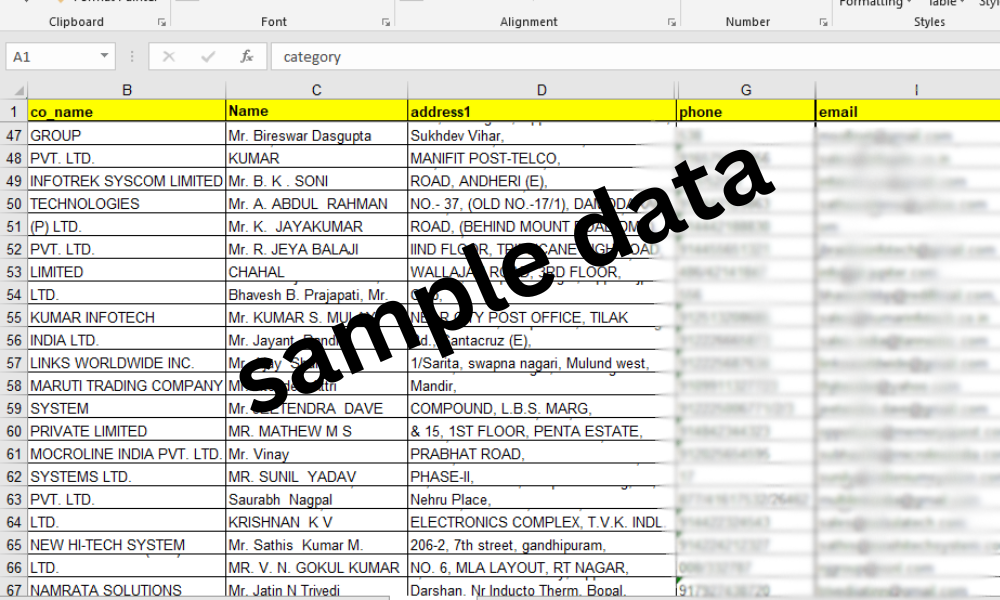This screenshot has width=1000, height=600.
Task: Select the 'MARUTI TRADING COMPANY' cell
Action: pyautogui.click(x=127, y=386)
